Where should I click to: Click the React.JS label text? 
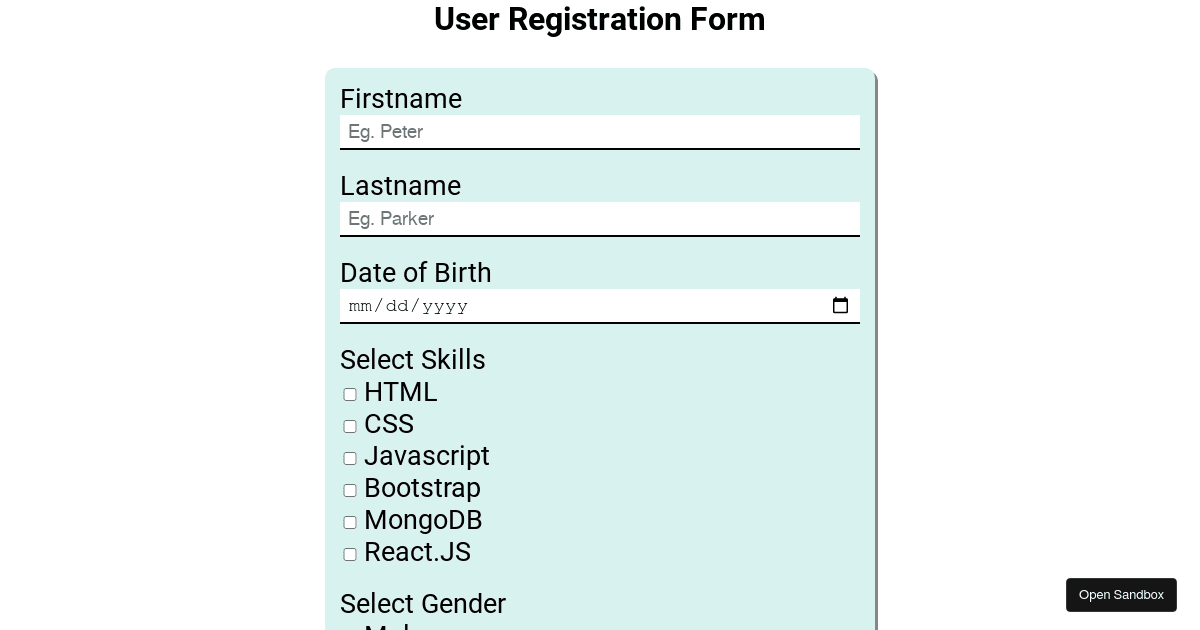pyautogui.click(x=417, y=552)
